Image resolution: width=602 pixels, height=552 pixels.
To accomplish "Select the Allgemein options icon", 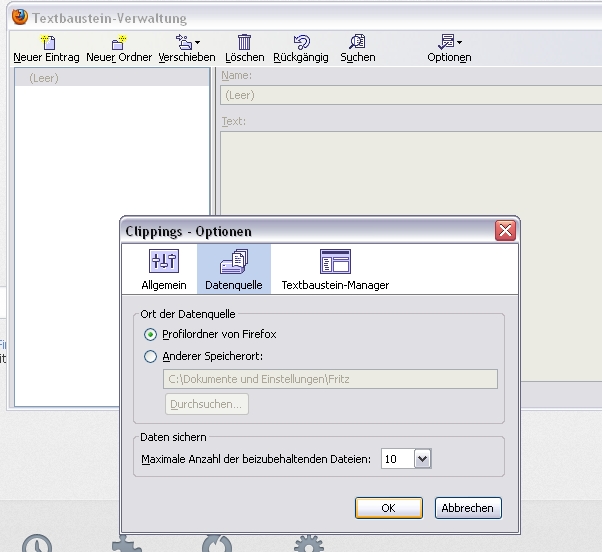I will tap(164, 262).
